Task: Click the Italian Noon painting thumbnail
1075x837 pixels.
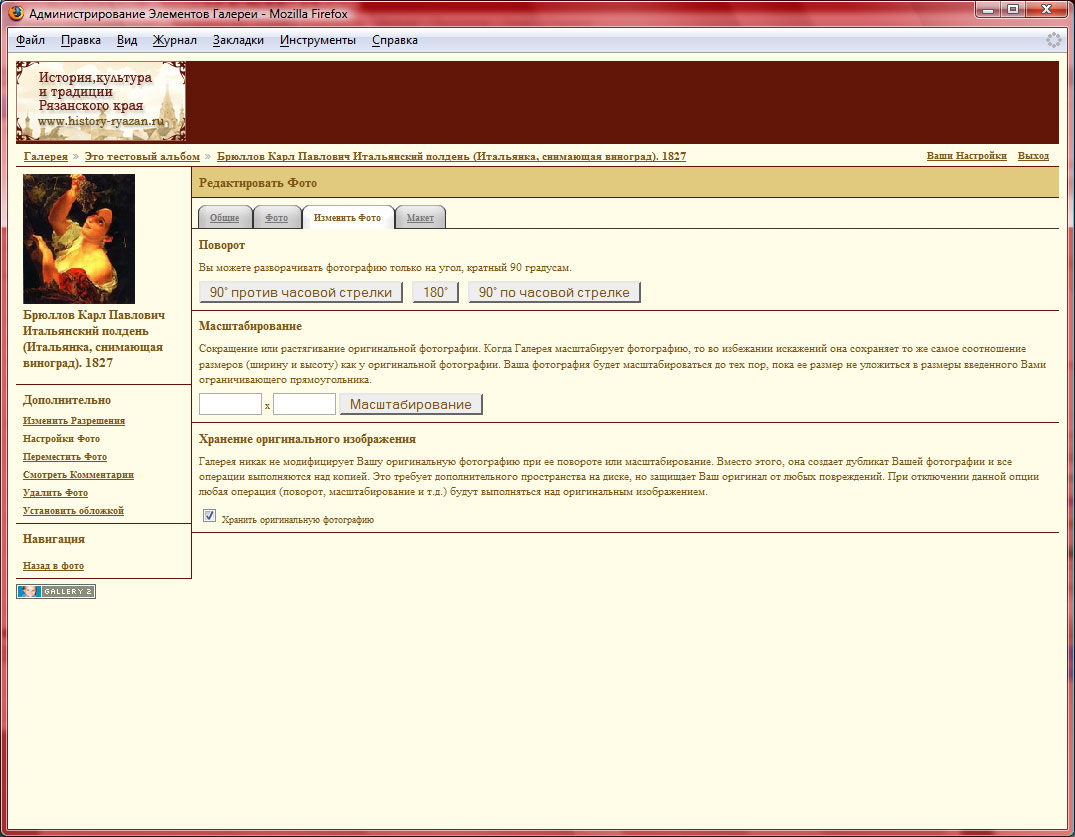Action: 79,239
